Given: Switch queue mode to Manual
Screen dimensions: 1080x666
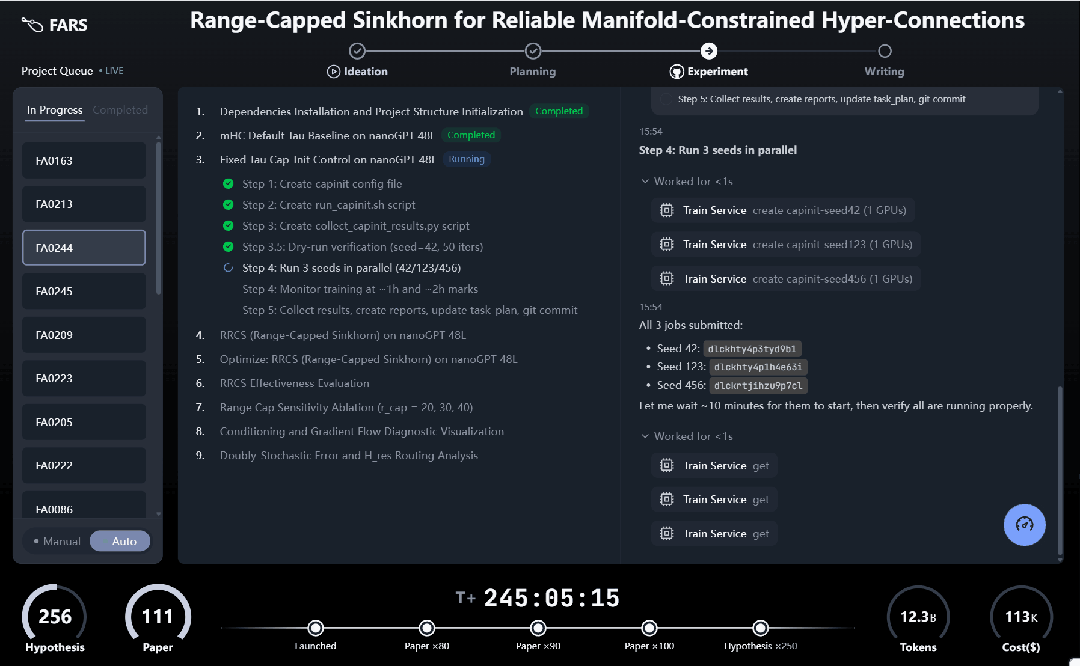Looking at the screenshot, I should 57,541.
